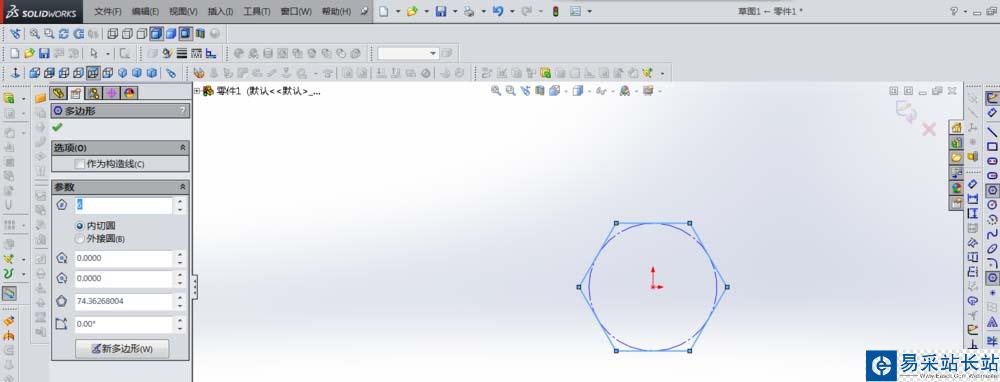Image resolution: width=1000 pixels, height=382 pixels.
Task: Click the sketch origin in graphics area
Action: click(x=653, y=287)
